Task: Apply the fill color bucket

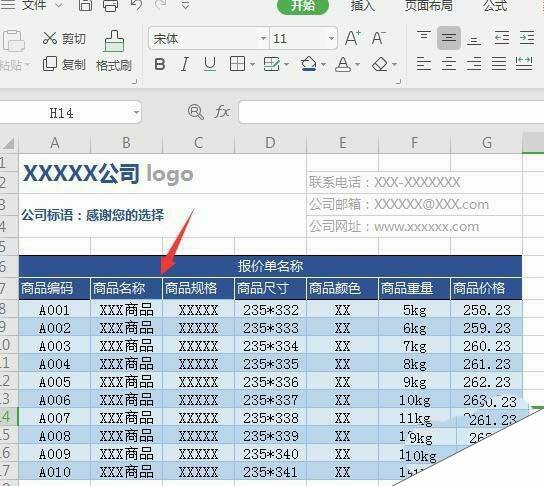Action: point(309,64)
